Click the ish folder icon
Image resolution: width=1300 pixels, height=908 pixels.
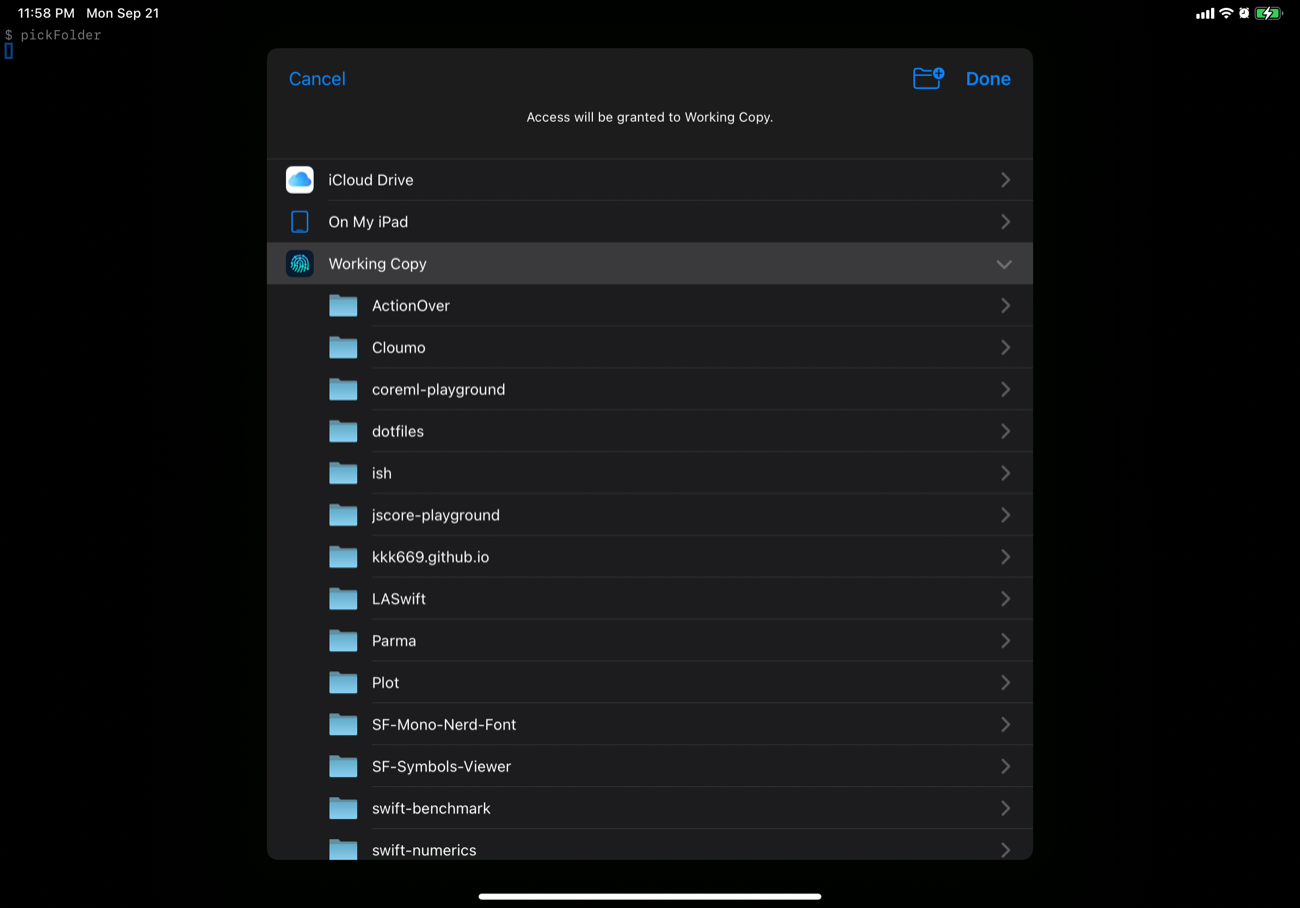coord(343,474)
